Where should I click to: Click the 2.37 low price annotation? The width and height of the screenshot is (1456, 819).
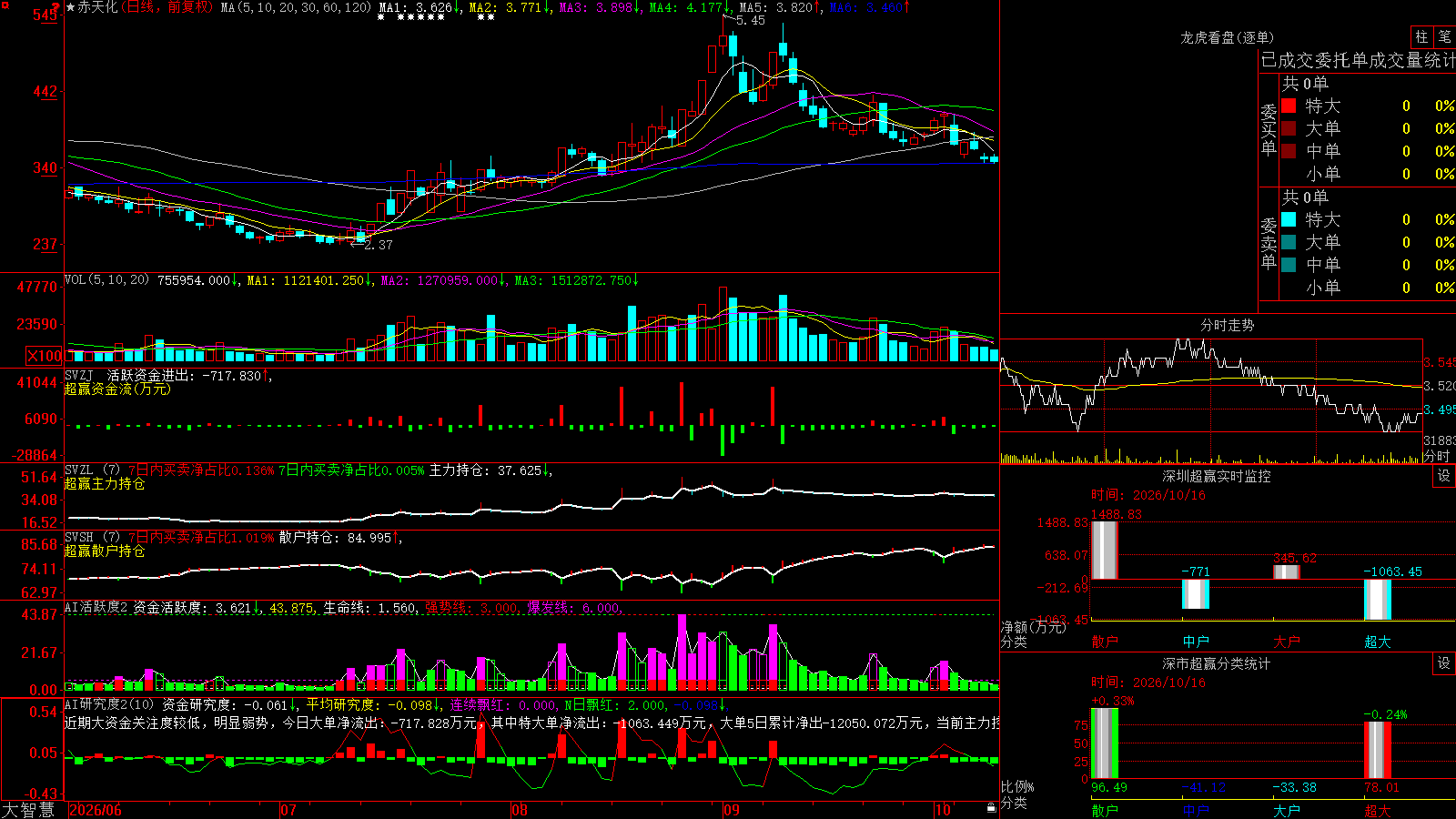pos(378,245)
